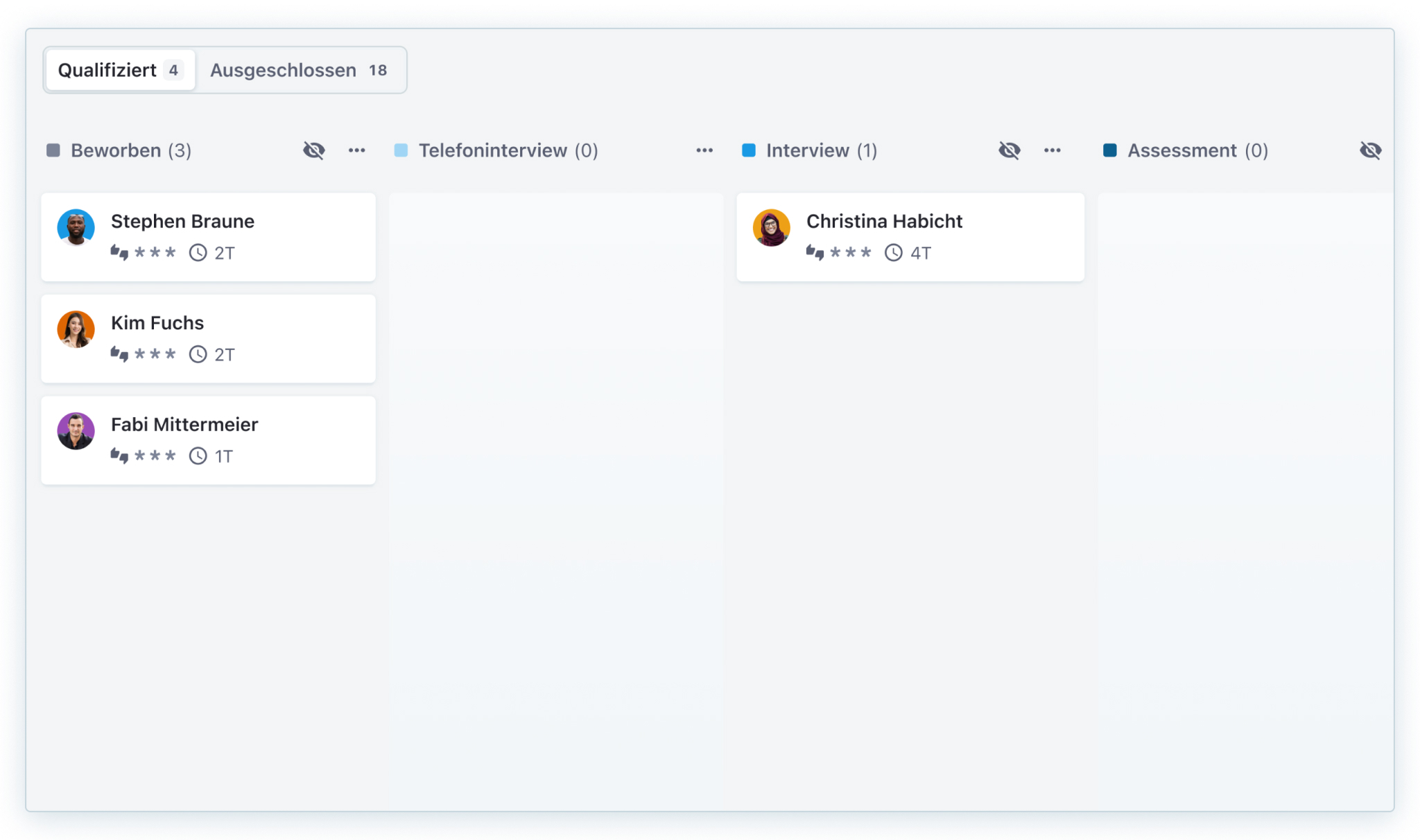
Task: Click Kim Fuchs avatar photo
Action: click(x=76, y=329)
